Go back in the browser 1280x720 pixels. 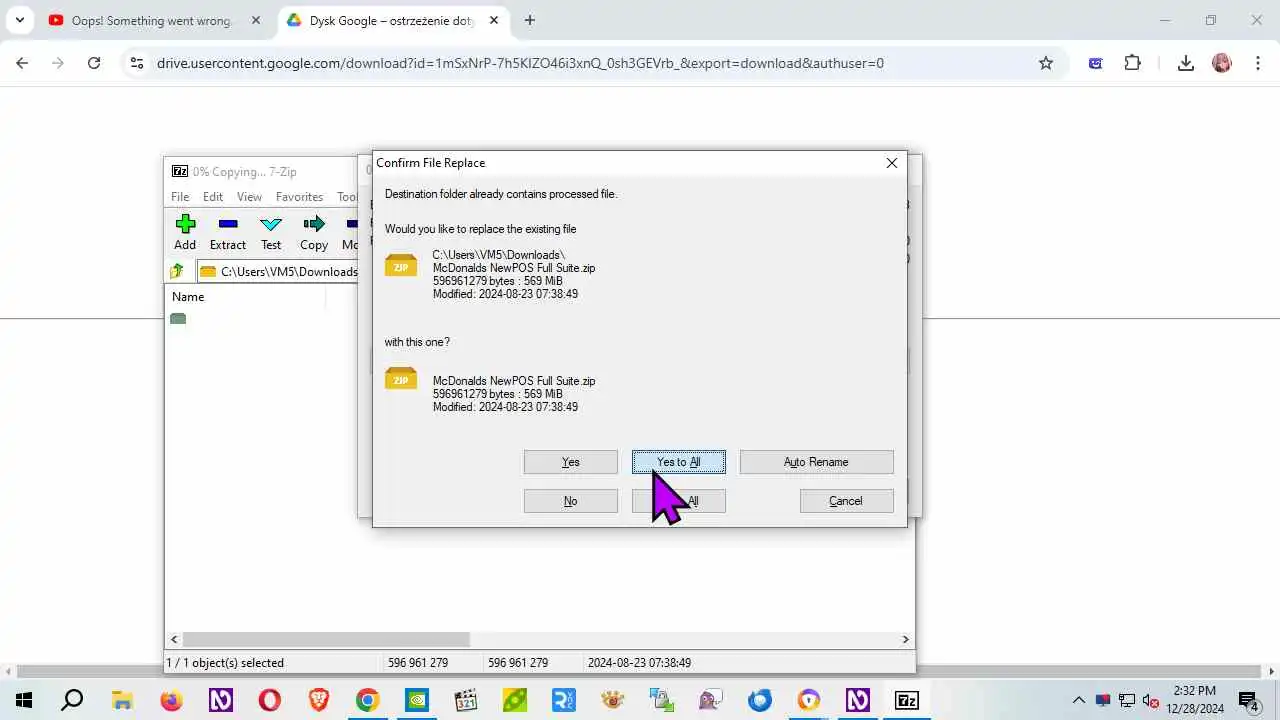pos(22,63)
